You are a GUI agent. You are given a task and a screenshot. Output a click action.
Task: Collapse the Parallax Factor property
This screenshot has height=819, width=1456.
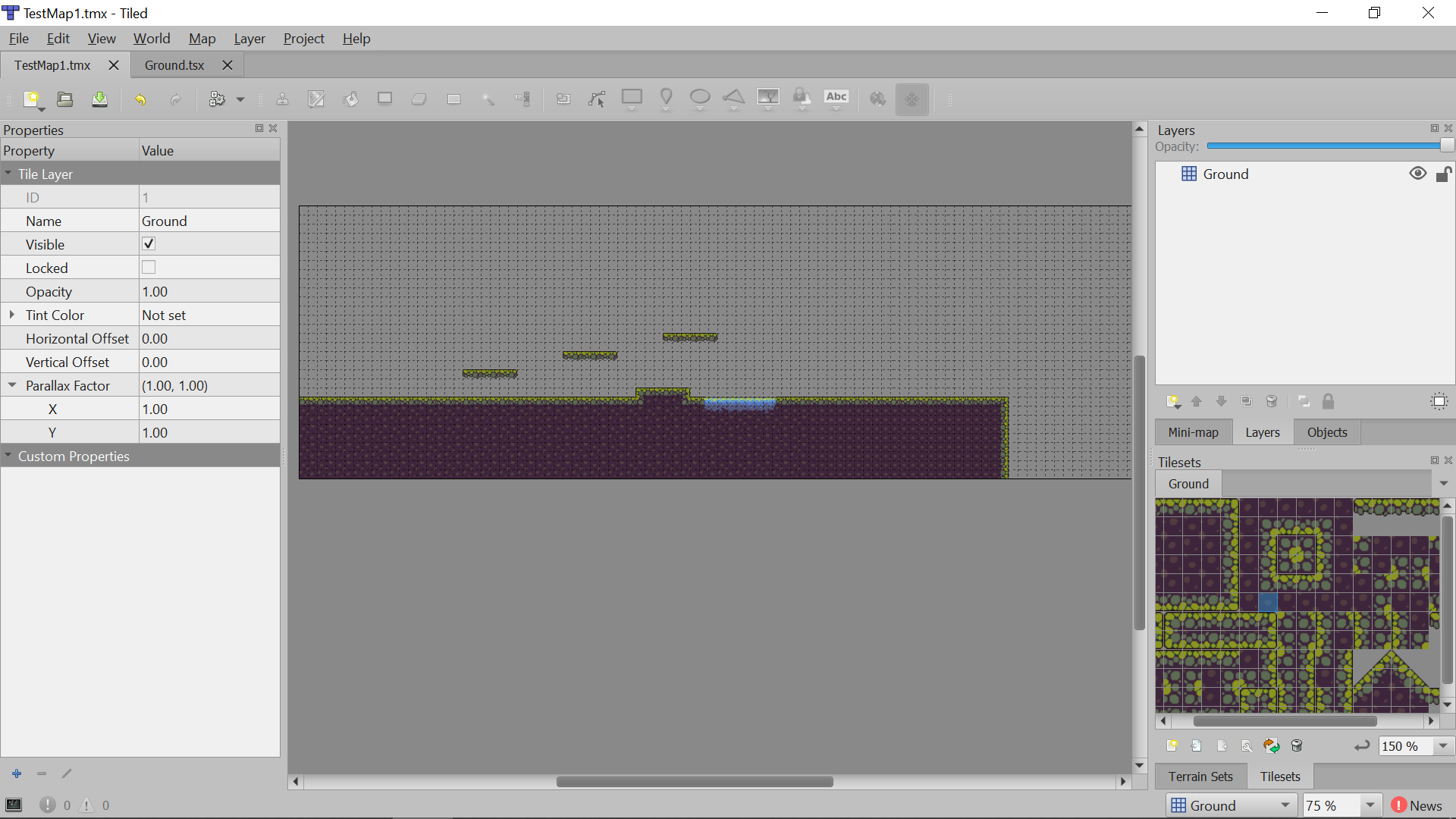pos(12,385)
